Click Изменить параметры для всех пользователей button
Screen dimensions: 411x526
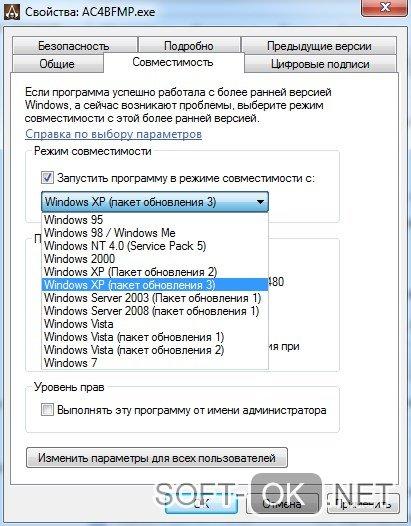coord(157,458)
